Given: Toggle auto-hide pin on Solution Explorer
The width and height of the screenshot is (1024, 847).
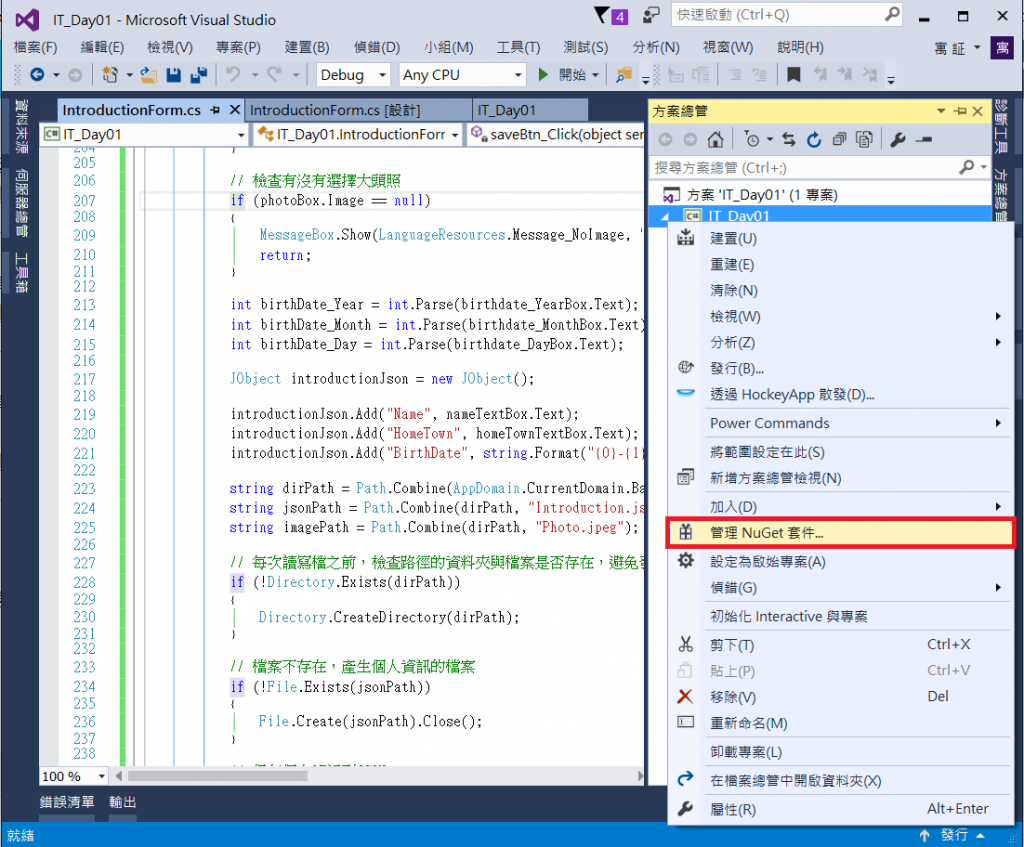Looking at the screenshot, I should coord(960,111).
